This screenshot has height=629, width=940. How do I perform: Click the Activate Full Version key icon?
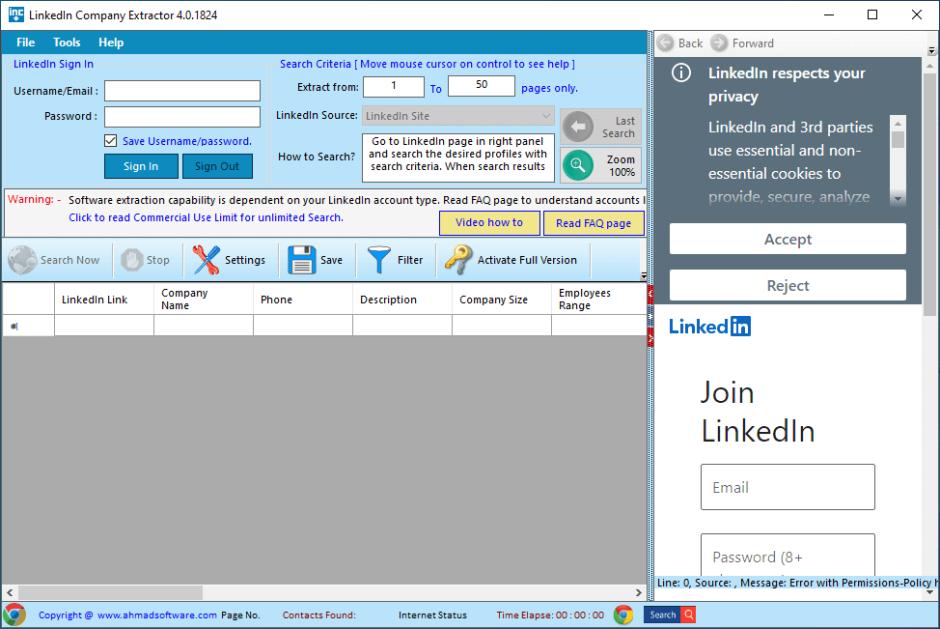coord(459,260)
